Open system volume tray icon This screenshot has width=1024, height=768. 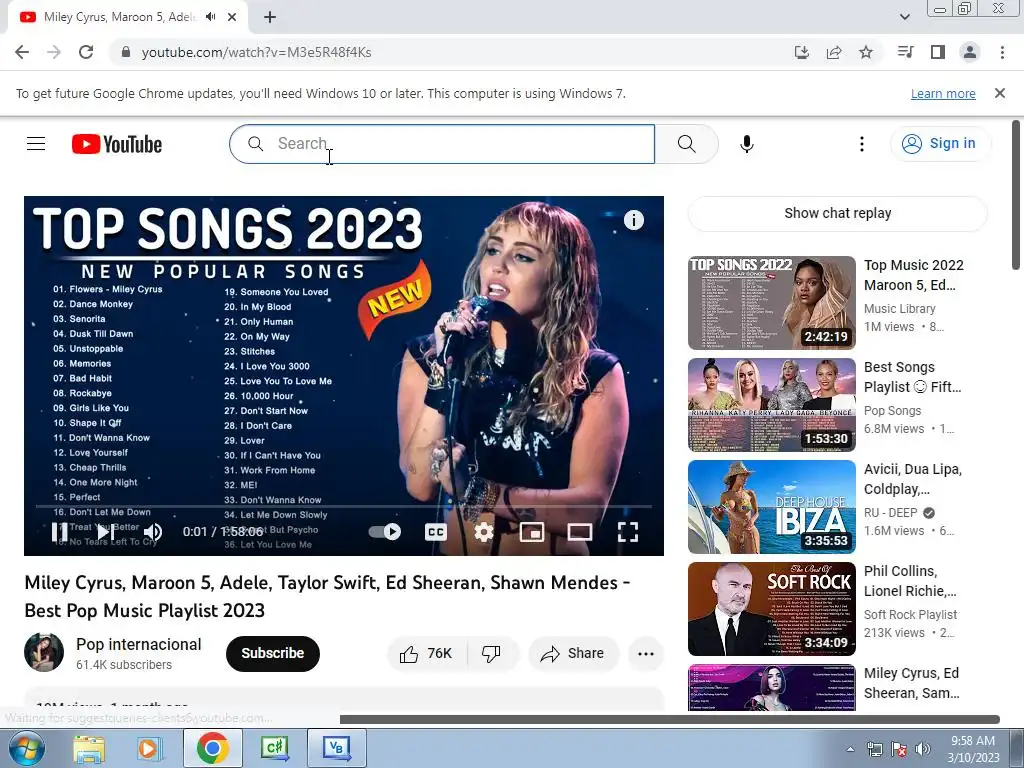(x=923, y=749)
